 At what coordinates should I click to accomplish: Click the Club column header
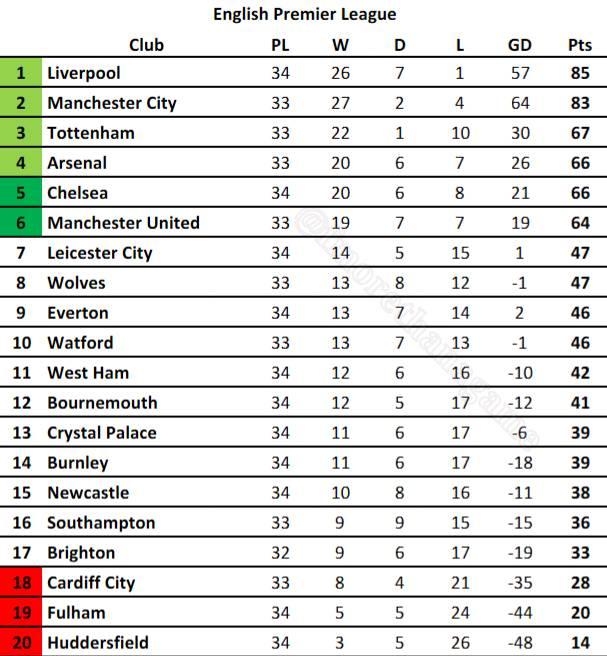click(146, 45)
